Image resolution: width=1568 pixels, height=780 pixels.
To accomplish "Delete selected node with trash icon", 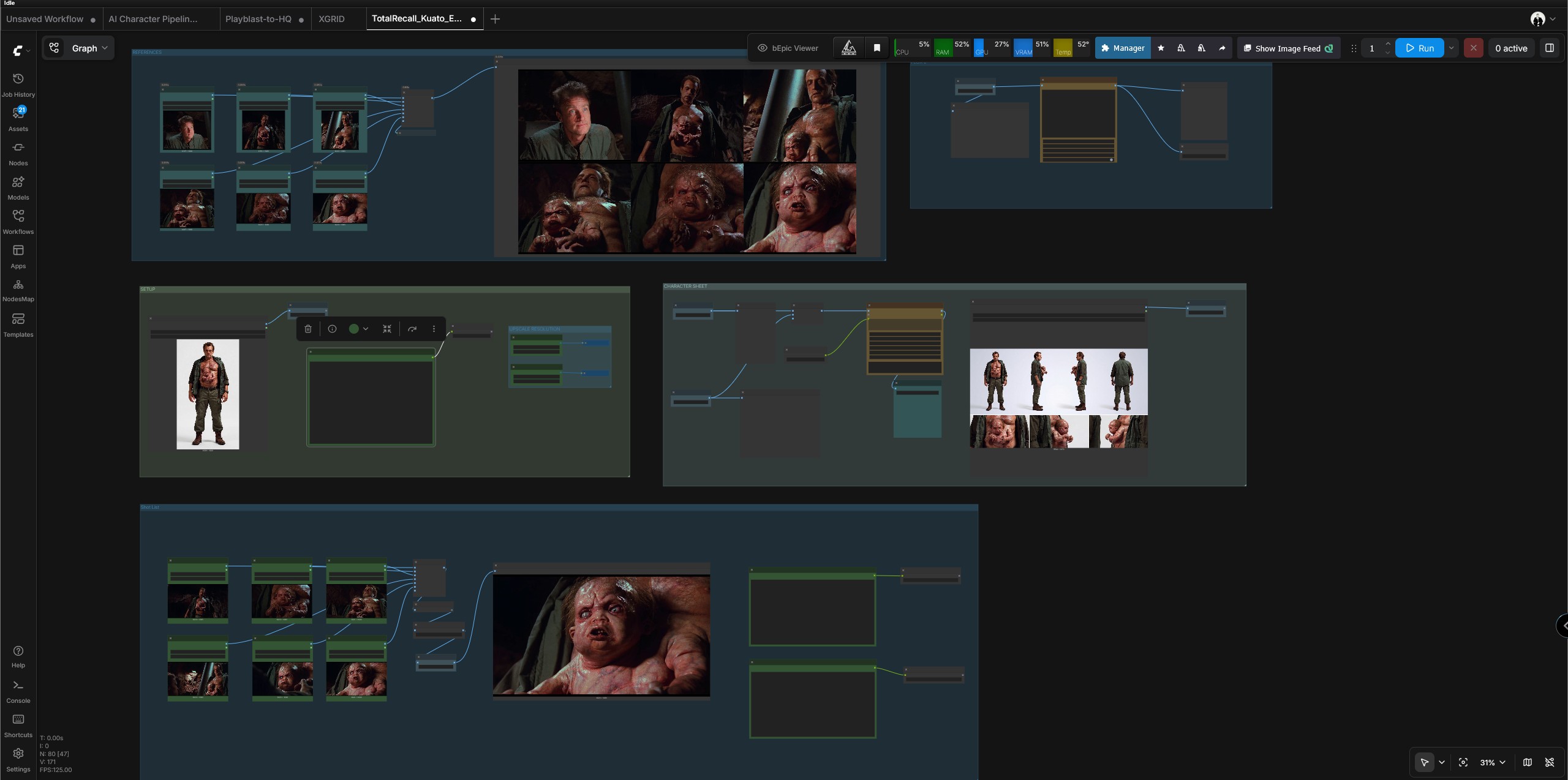I will [308, 329].
